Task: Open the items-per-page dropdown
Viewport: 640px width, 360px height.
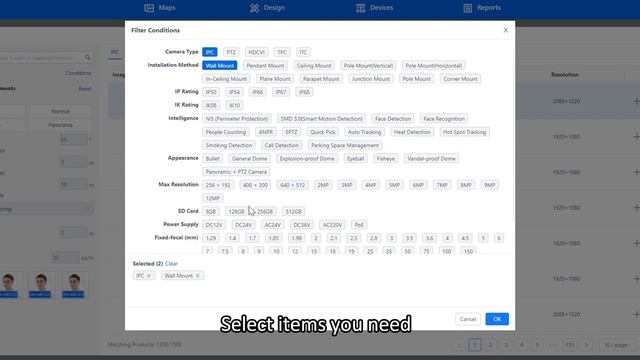Action: click(x=616, y=345)
